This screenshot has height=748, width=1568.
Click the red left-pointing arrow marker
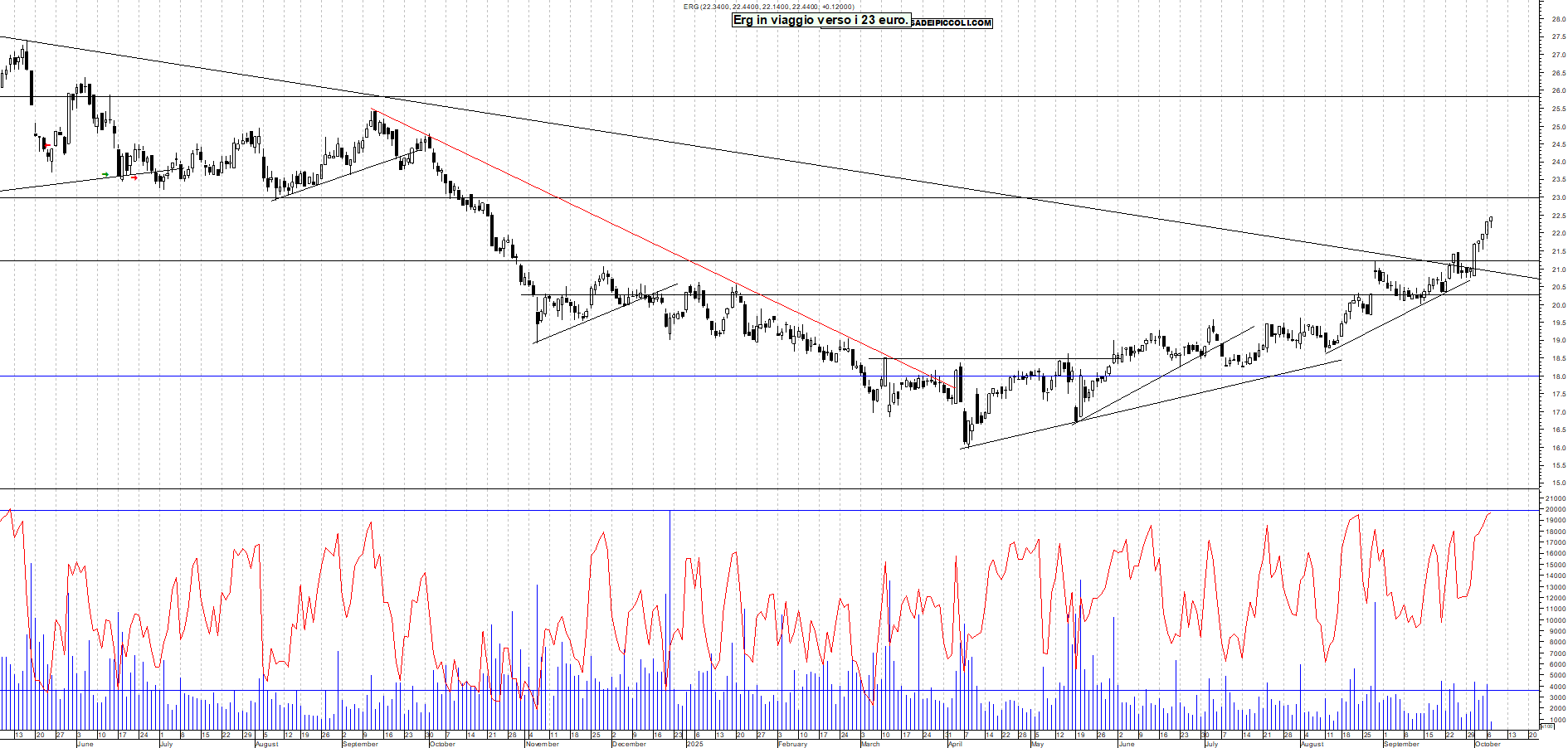click(x=47, y=146)
